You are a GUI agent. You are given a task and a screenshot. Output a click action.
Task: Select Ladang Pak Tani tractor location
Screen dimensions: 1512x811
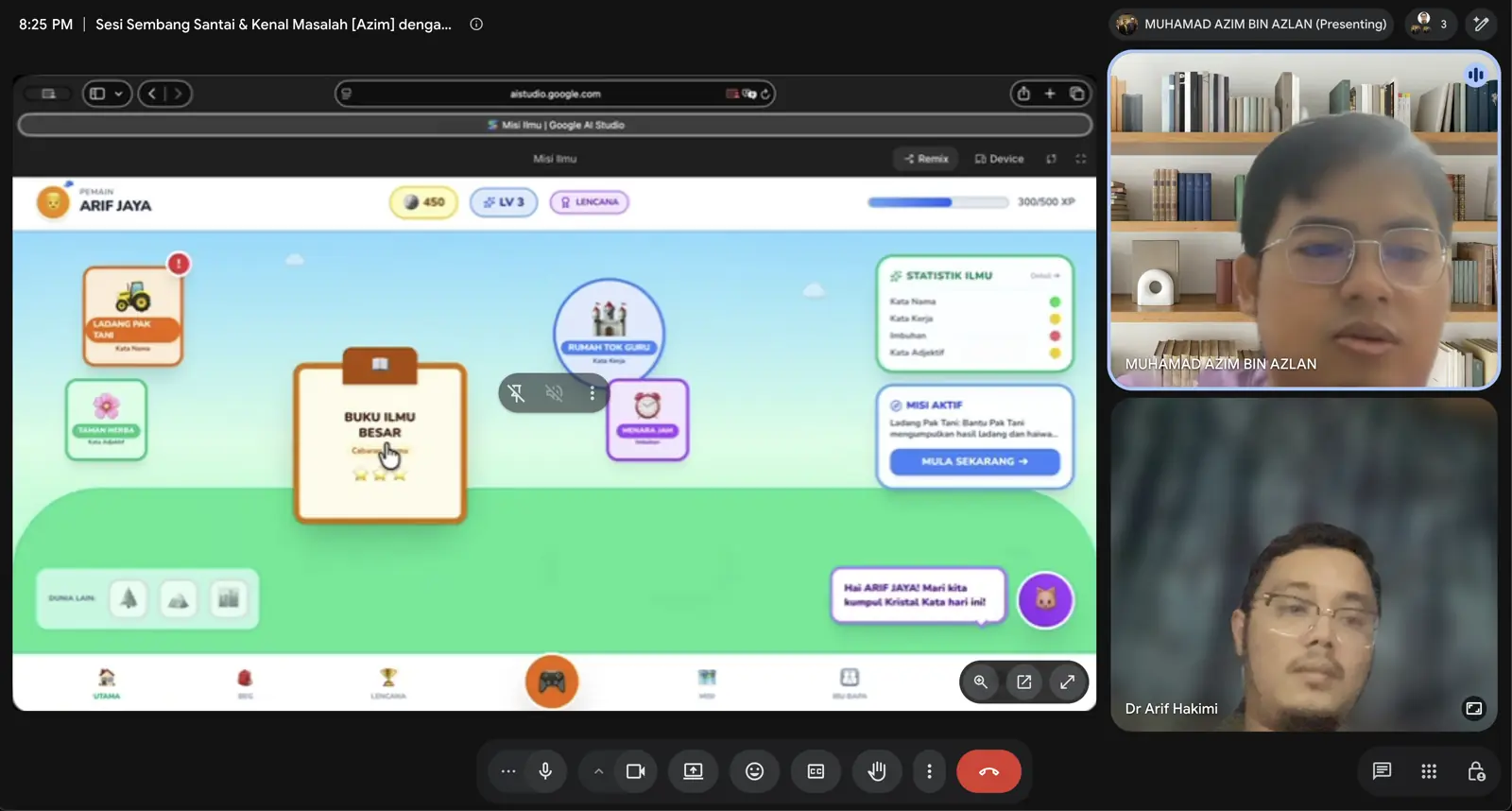133,316
